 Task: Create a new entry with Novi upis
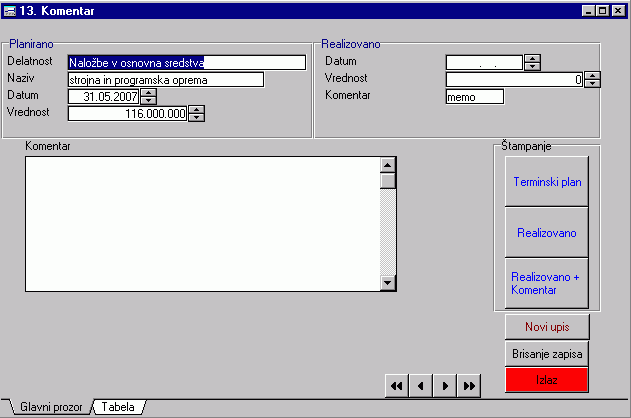point(547,327)
